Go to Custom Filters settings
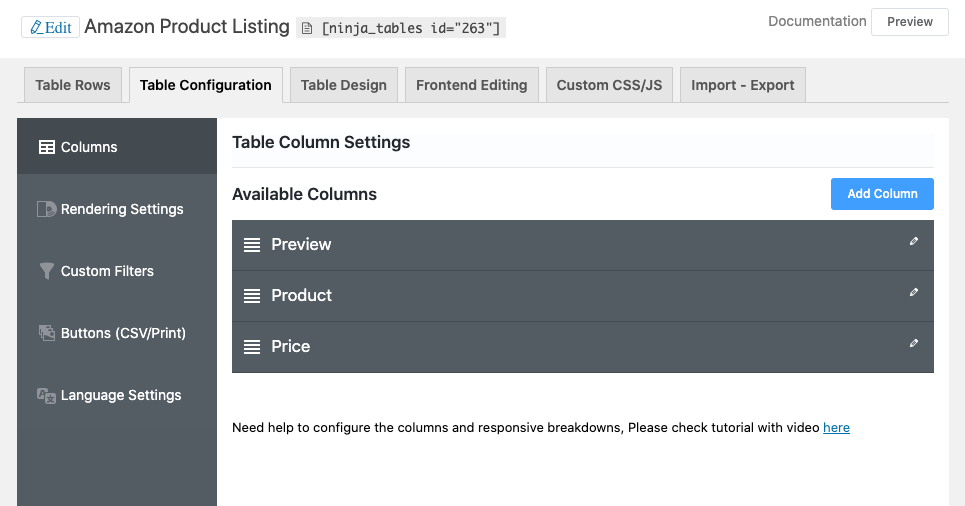This screenshot has height=506, width=965. [x=107, y=271]
